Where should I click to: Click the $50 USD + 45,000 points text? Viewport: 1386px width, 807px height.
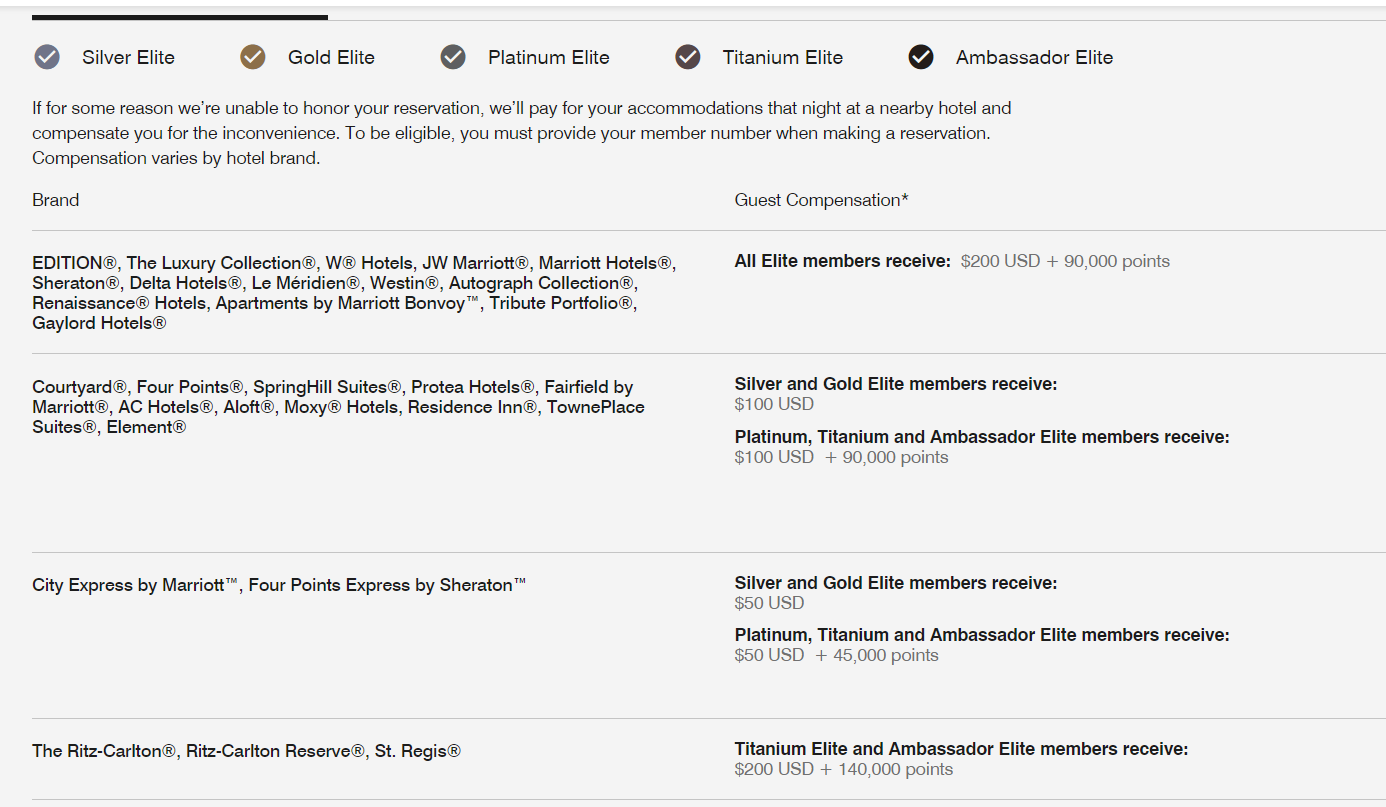click(x=837, y=656)
